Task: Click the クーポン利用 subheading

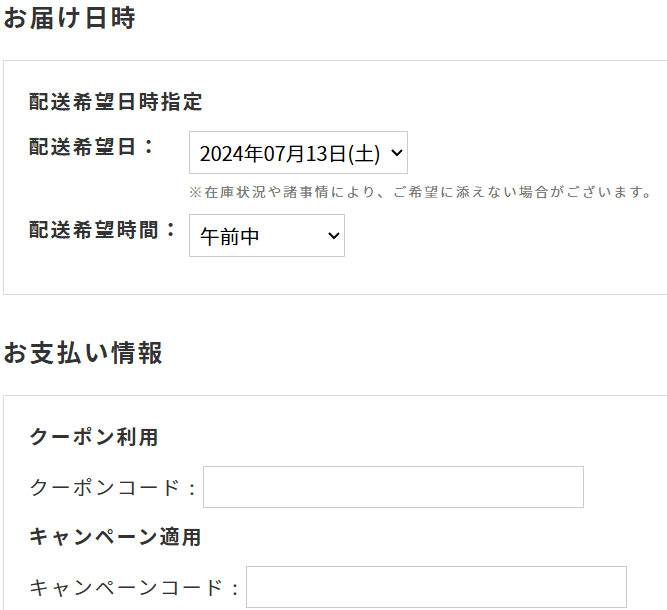Action: (x=94, y=437)
